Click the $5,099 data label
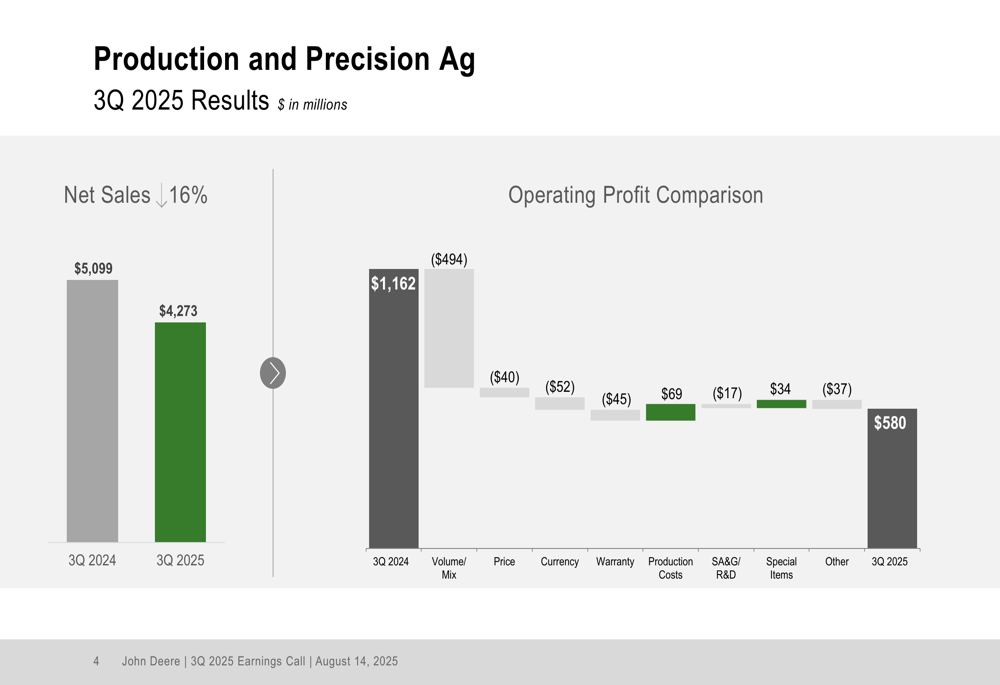This screenshot has height=685, width=1000. tap(93, 269)
